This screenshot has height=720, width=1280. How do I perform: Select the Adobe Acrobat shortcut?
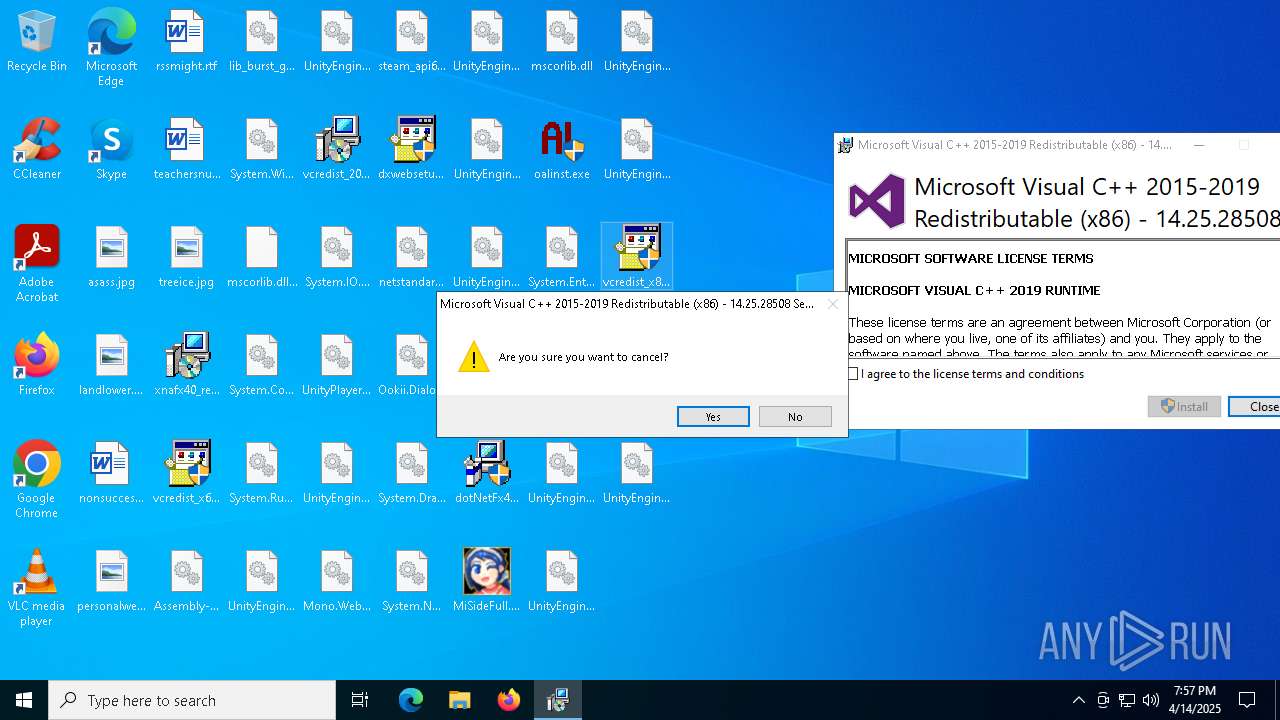click(x=37, y=263)
